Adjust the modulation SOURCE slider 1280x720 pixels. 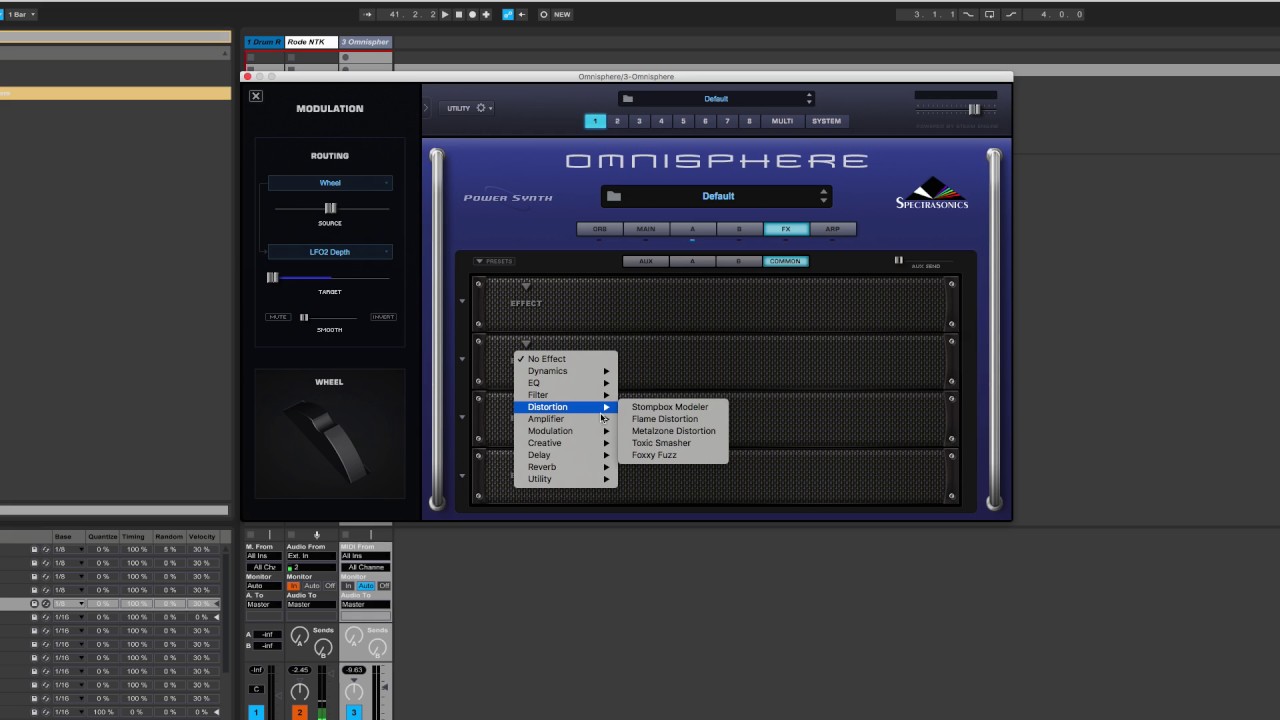(330, 208)
